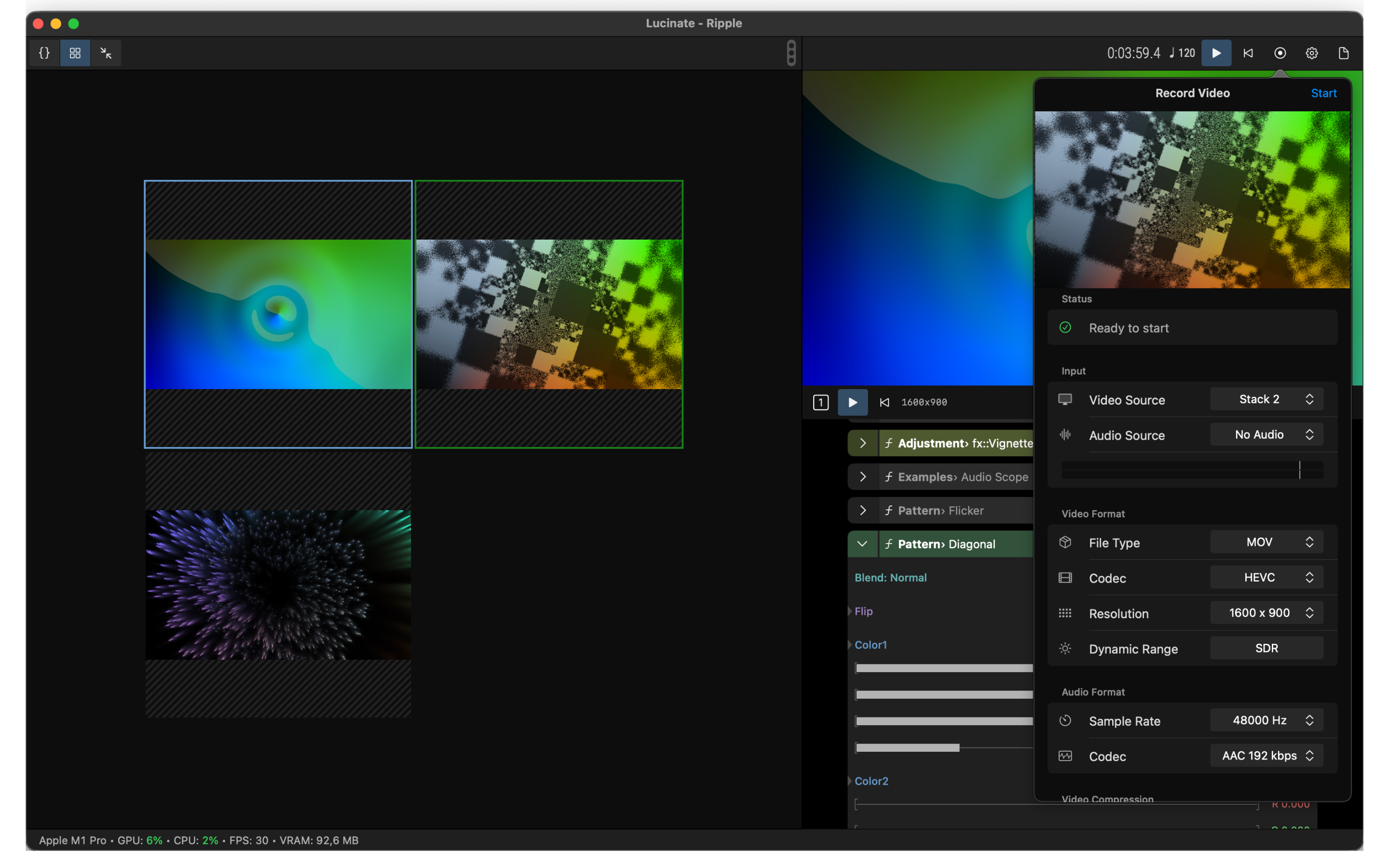Open settings gear icon
The height and width of the screenshot is (868, 1389).
(1311, 53)
